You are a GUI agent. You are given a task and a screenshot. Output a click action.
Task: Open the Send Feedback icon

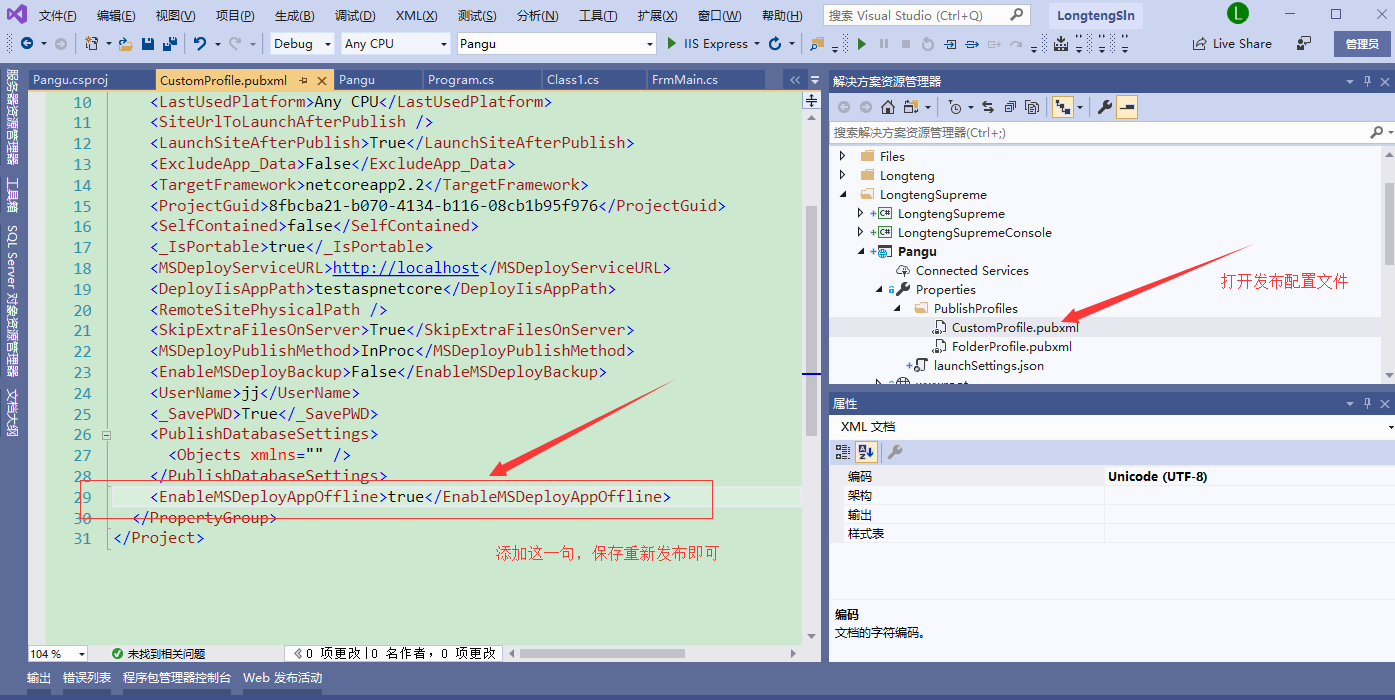(1305, 44)
